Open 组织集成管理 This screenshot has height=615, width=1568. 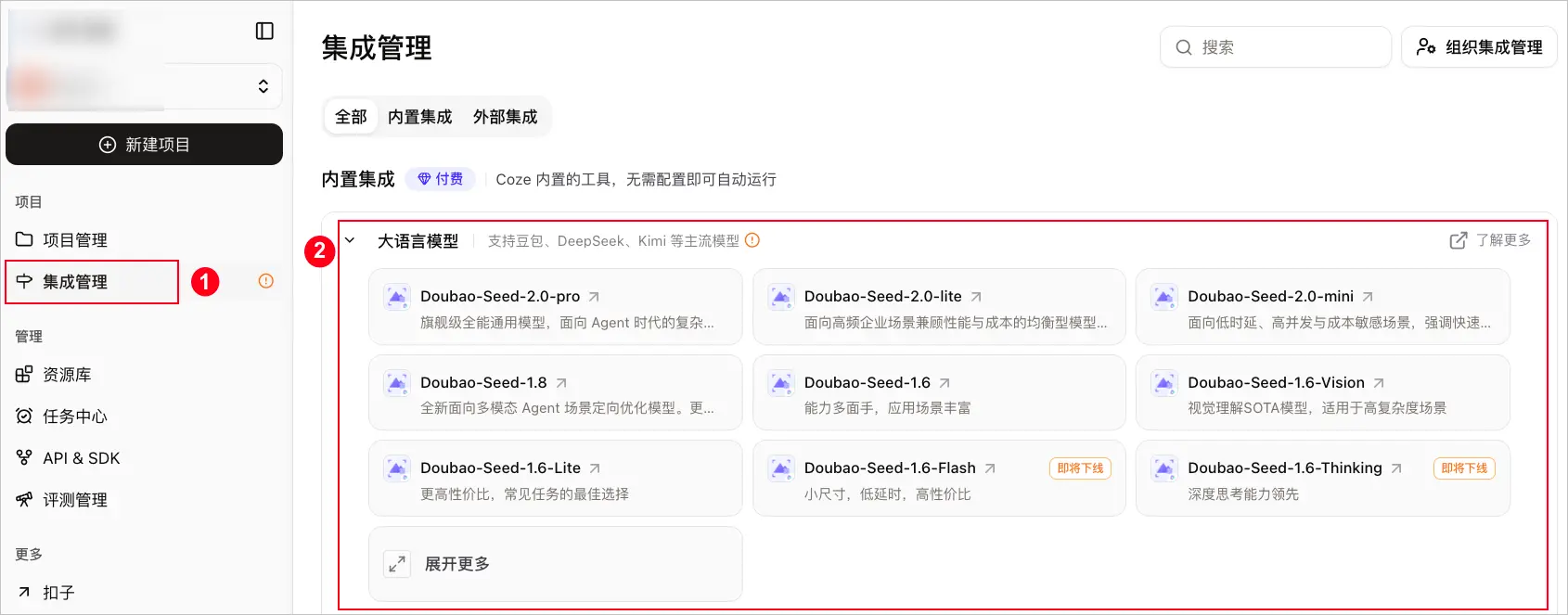(x=1479, y=47)
